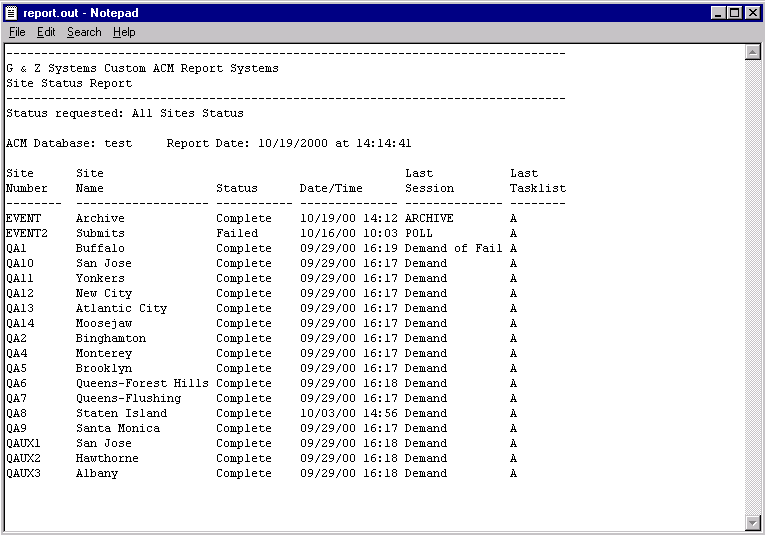Close the report.out Notepad window

(752, 12)
